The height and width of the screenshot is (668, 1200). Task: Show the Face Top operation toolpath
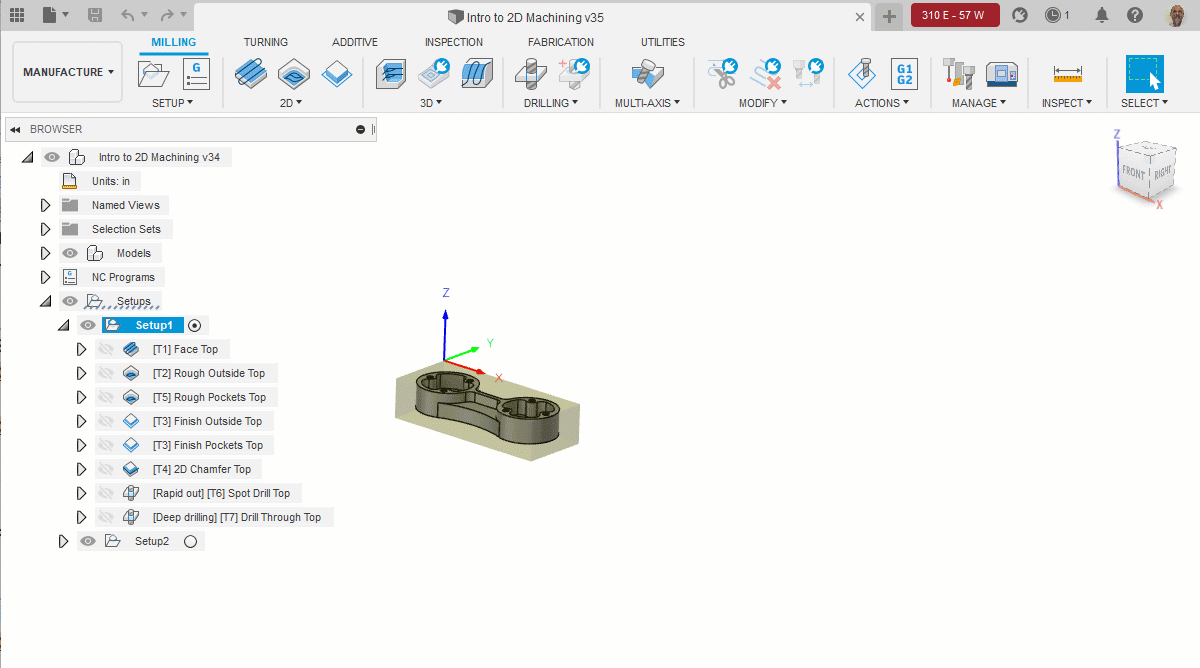point(106,349)
